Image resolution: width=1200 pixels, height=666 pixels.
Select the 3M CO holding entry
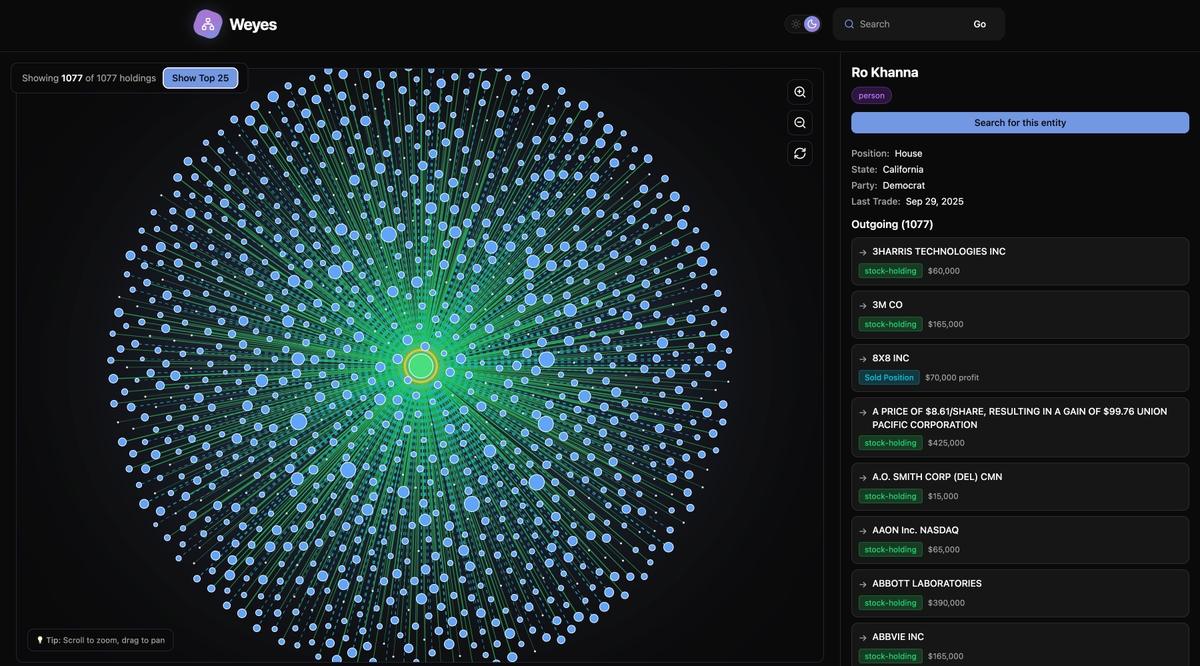click(x=1019, y=313)
